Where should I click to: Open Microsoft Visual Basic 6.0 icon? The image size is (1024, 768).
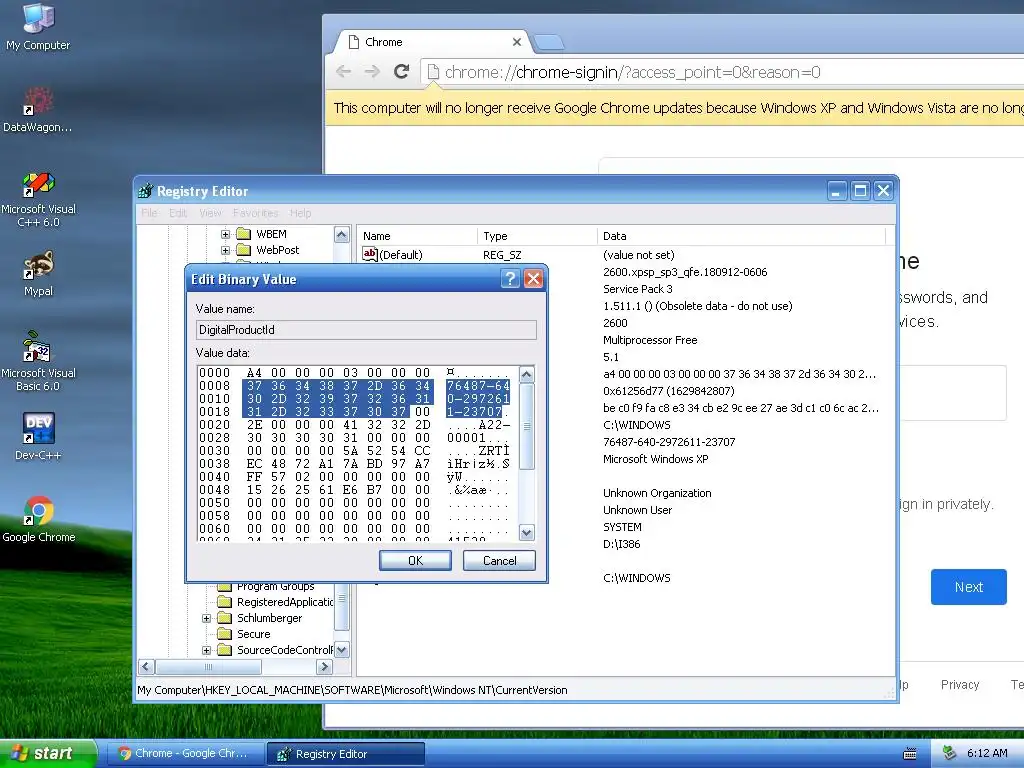click(x=38, y=360)
